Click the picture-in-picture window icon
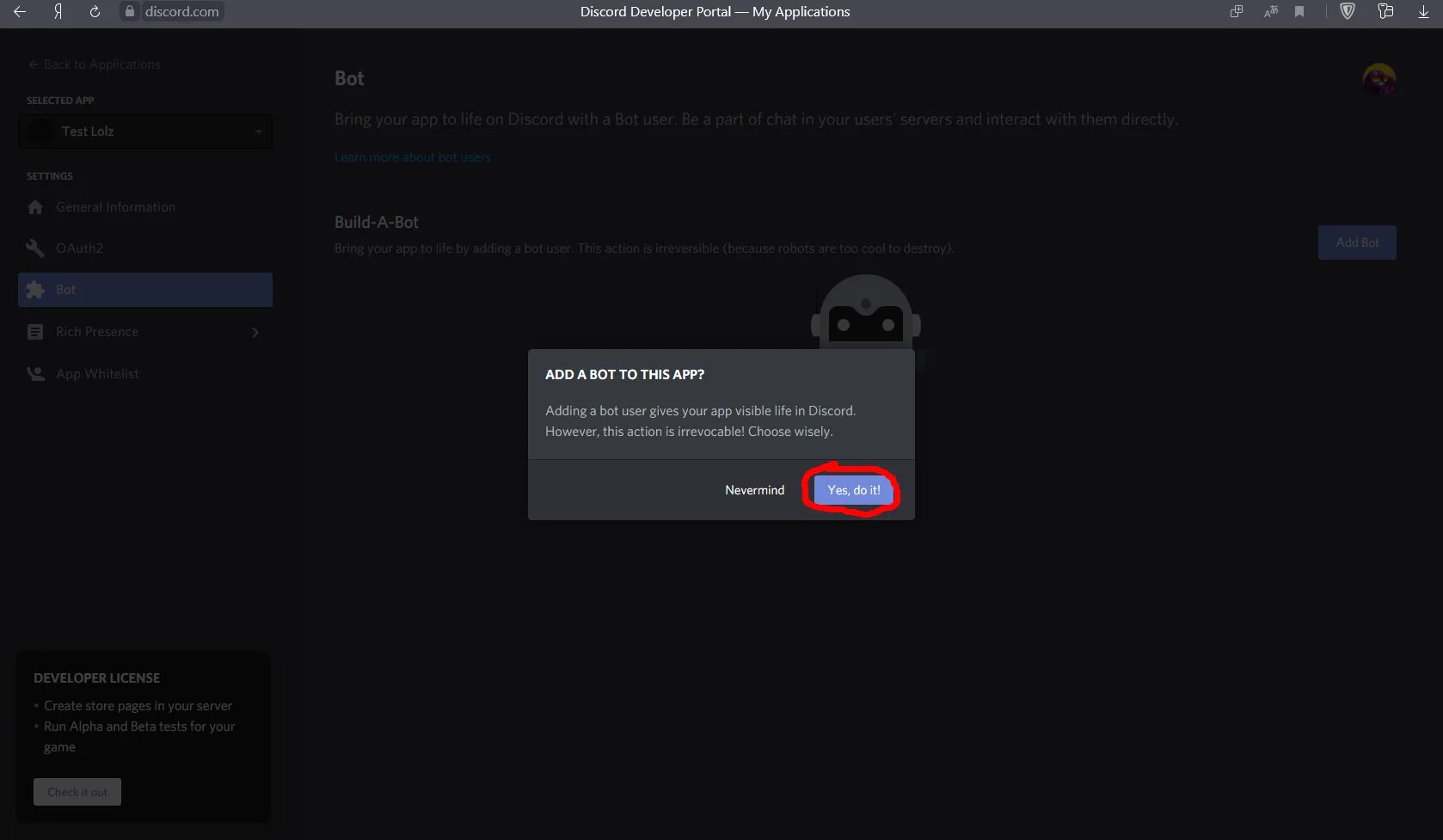 1237,11
